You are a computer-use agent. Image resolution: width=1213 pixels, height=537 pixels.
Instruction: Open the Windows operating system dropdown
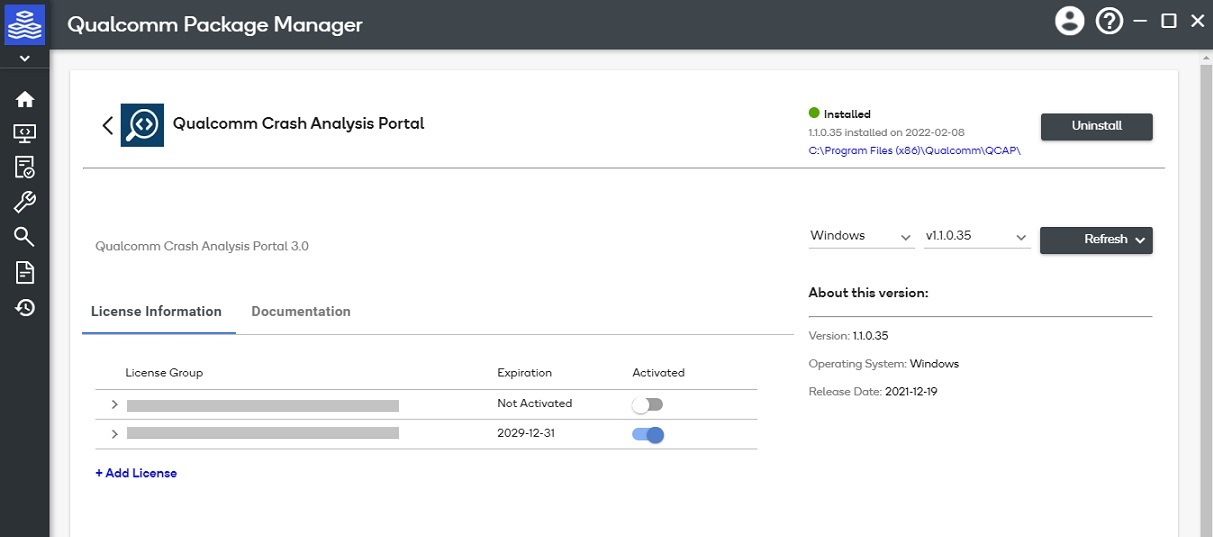coord(860,236)
